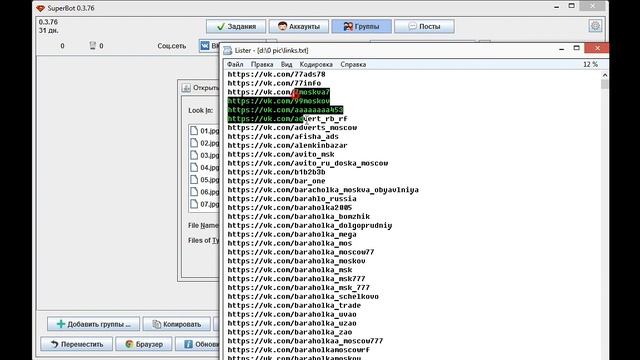Image resolution: width=640 pixels, height=360 pixels.
Task: Click the Lister vertical scrollbar thumb
Action: click(x=604, y=84)
